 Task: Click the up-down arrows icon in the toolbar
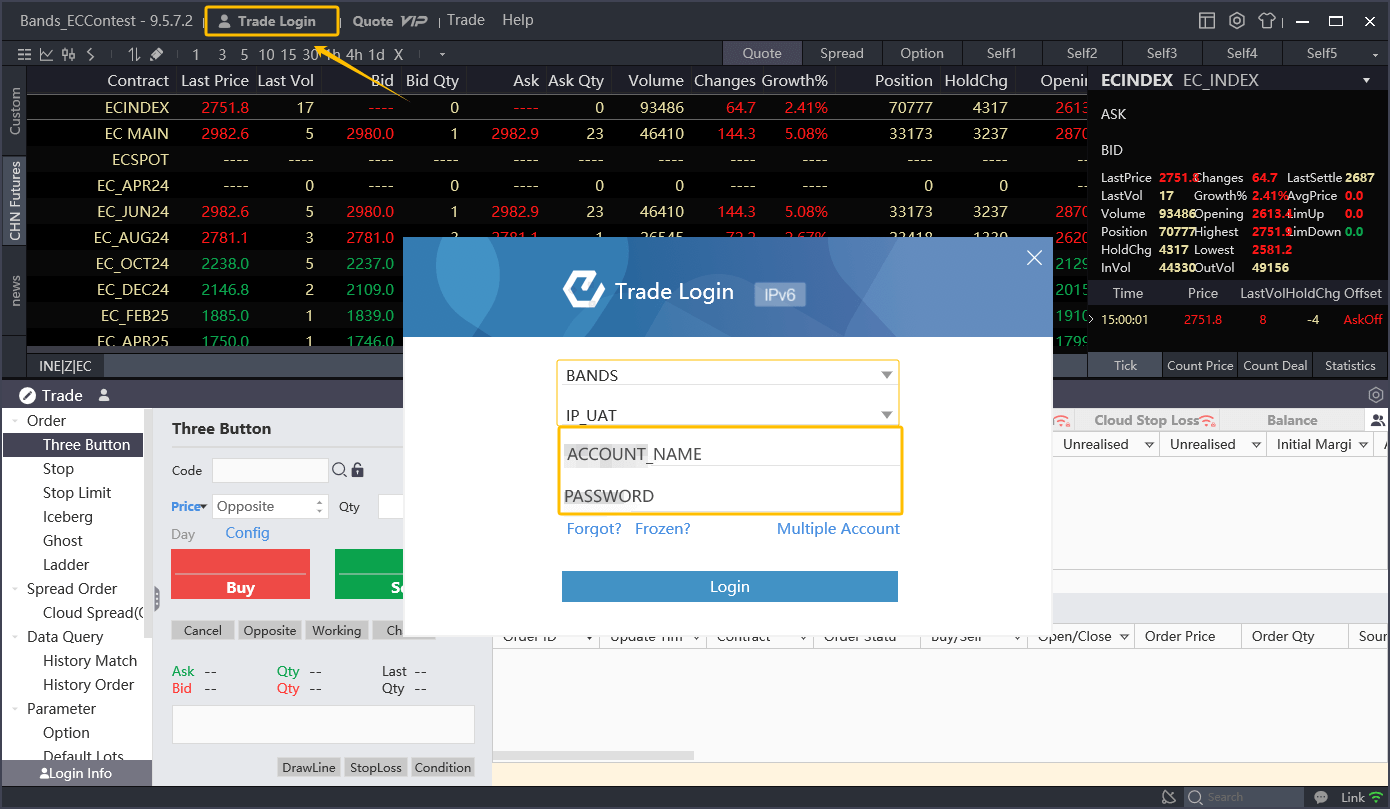[134, 54]
